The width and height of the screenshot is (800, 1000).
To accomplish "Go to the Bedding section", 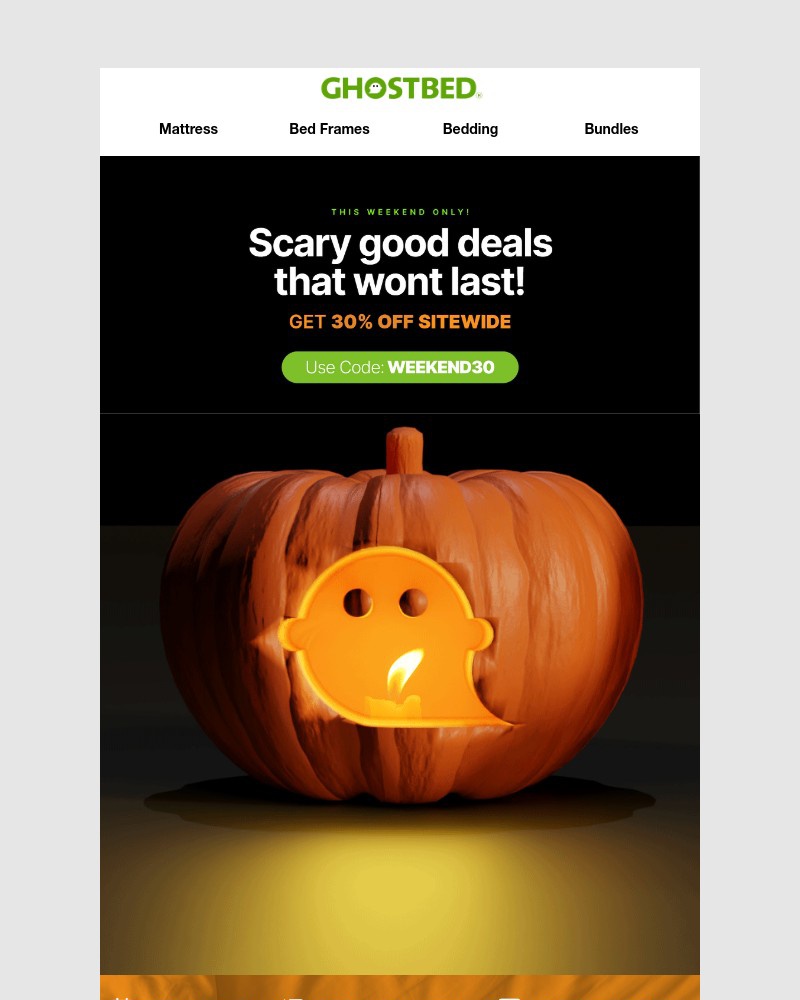I will pyautogui.click(x=470, y=129).
